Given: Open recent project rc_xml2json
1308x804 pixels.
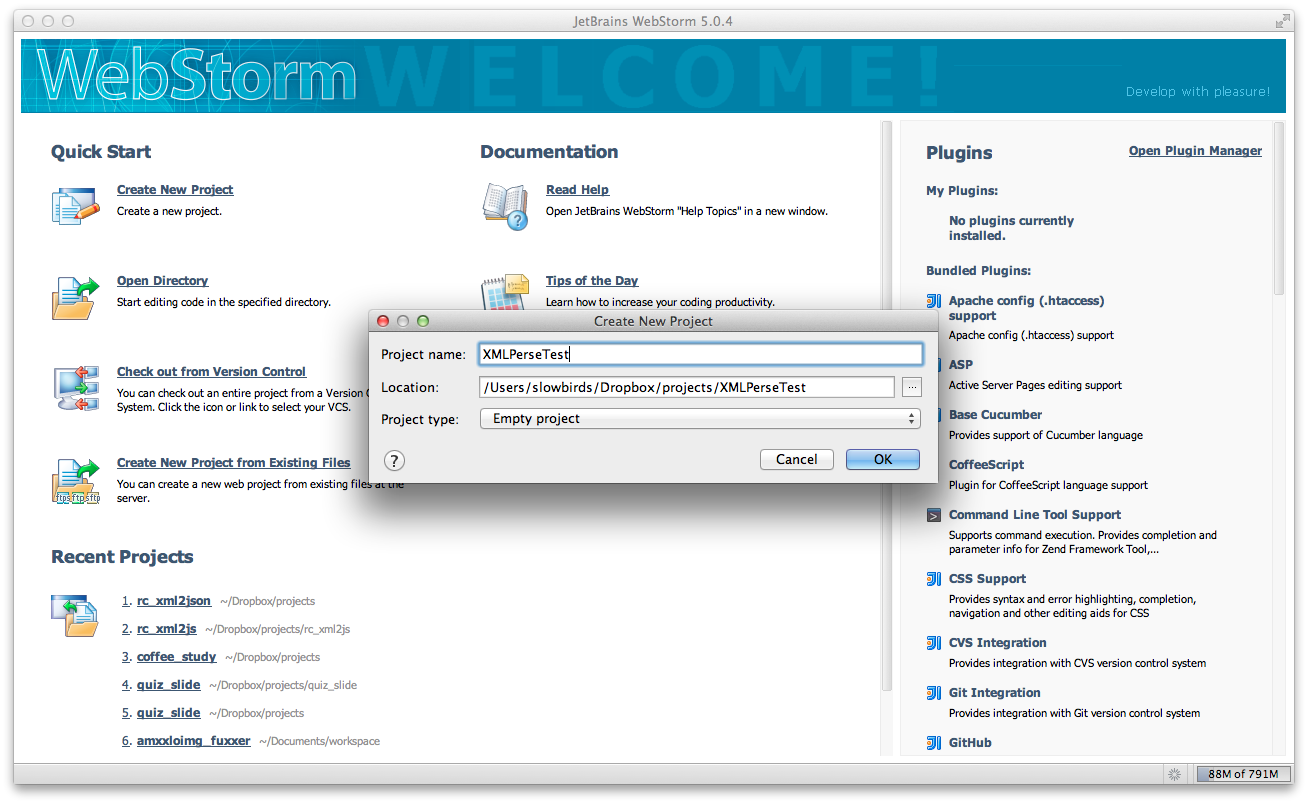Looking at the screenshot, I should (174, 601).
